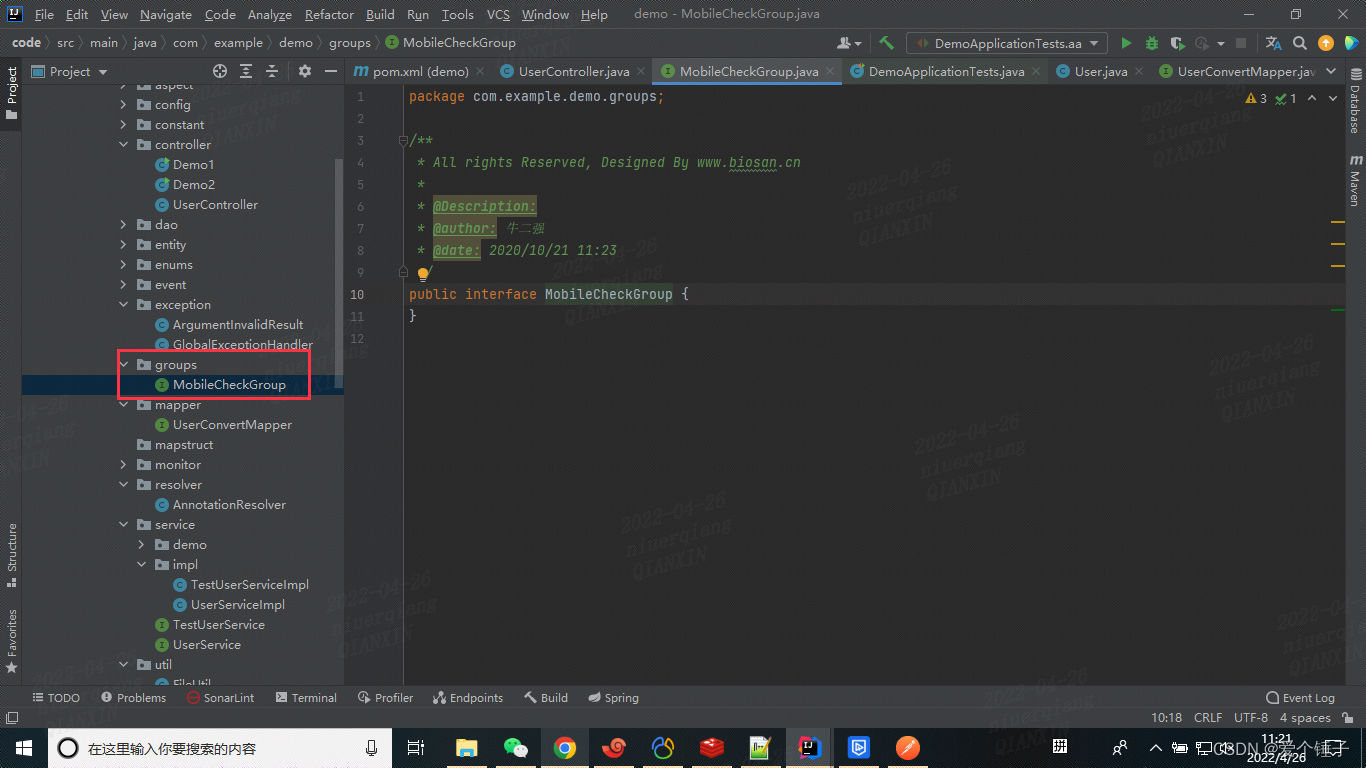1366x768 pixels.
Task: Click Expand All in Project panel
Action: 246,71
